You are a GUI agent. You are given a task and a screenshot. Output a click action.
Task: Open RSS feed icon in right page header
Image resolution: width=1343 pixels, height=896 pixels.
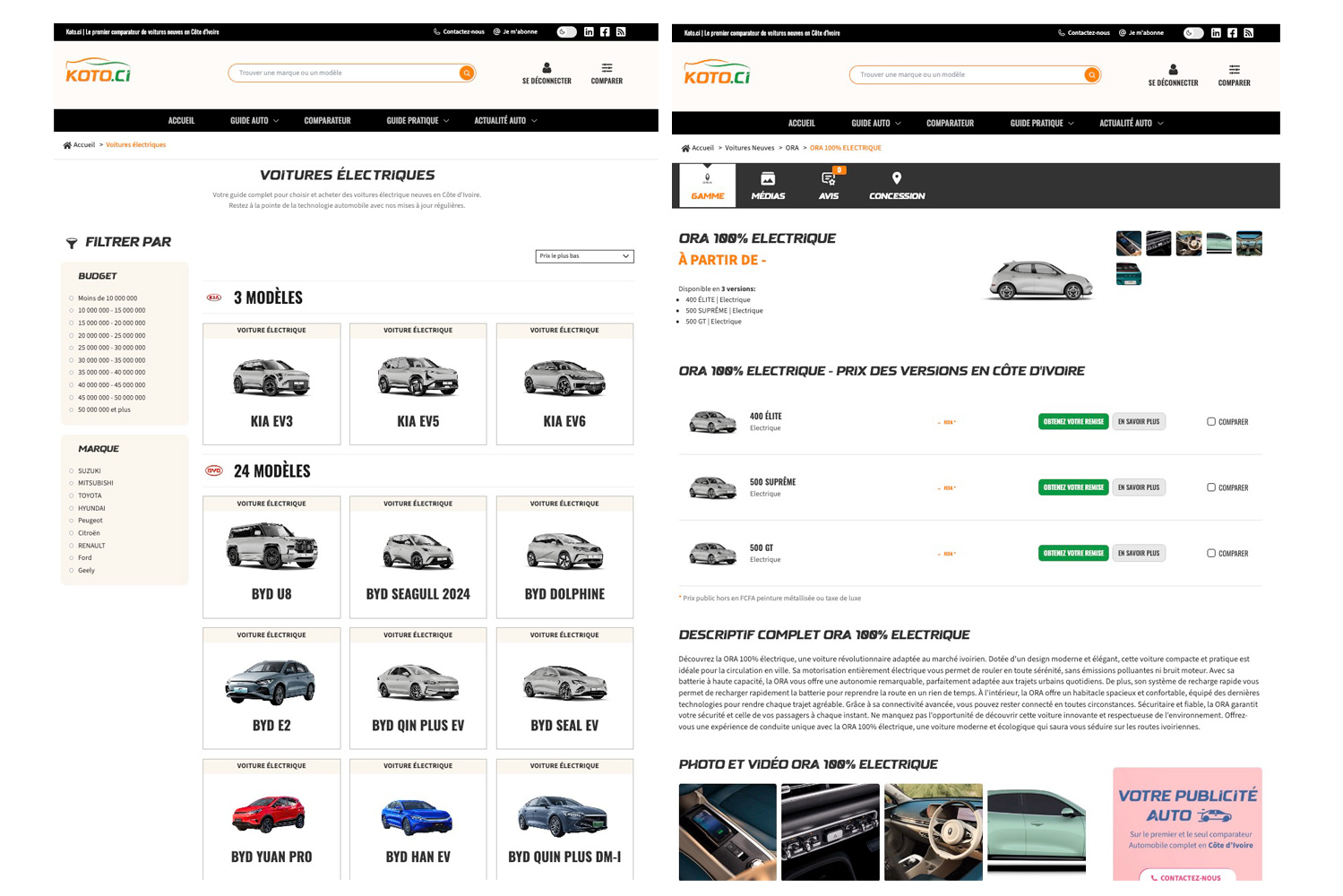point(1248,33)
